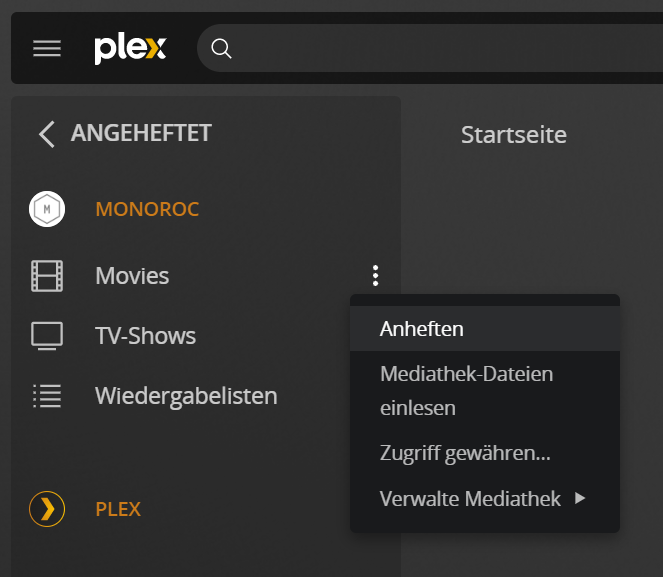663x577 pixels.
Task: Click the Movies film strip icon
Action: (47, 275)
